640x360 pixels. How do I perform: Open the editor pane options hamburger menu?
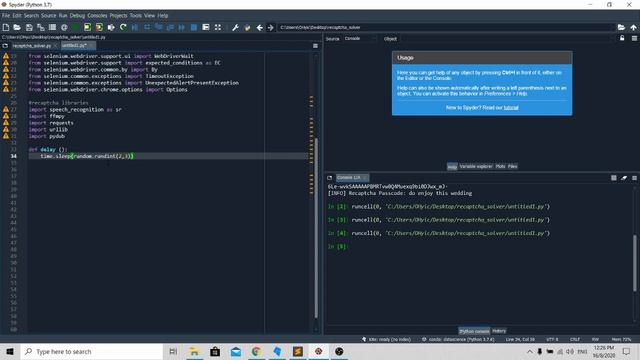(x=315, y=46)
